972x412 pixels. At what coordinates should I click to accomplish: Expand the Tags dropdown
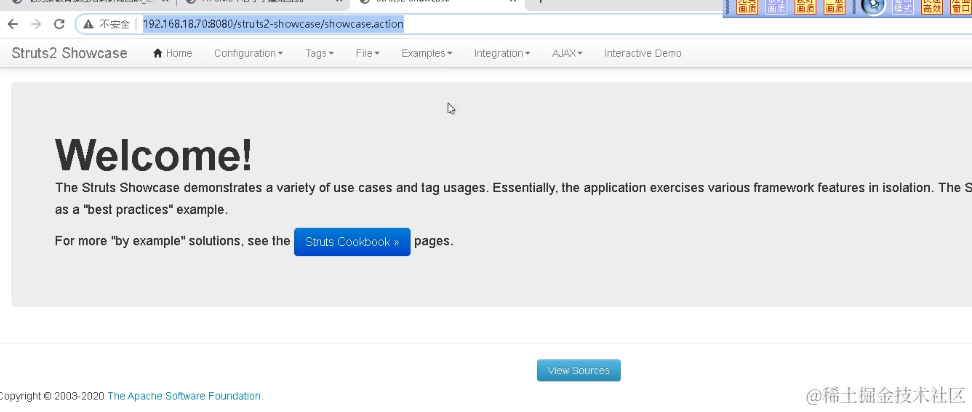319,53
